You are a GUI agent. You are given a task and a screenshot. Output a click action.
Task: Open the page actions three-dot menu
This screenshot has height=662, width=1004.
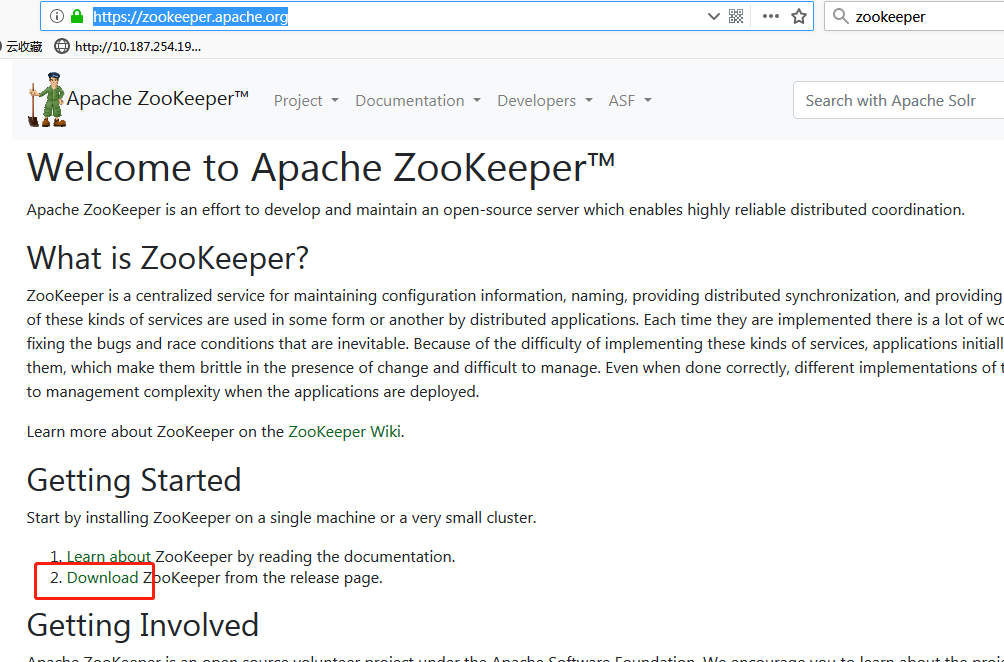tap(770, 17)
